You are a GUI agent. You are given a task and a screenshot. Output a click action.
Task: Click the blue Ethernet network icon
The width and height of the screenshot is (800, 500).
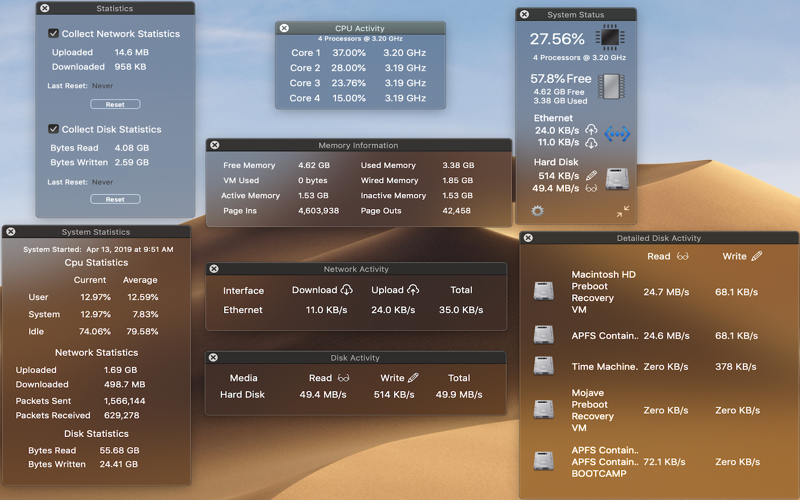click(x=617, y=134)
